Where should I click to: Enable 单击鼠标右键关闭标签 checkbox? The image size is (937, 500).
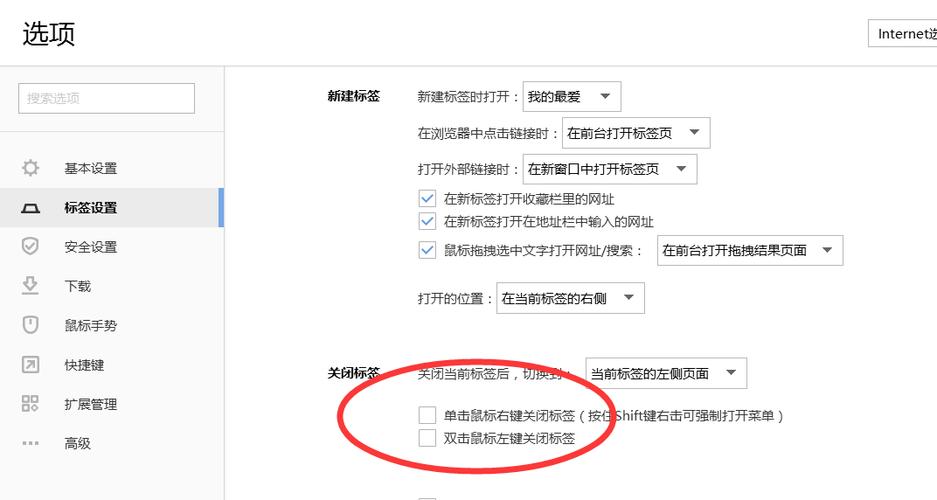pyautogui.click(x=427, y=415)
